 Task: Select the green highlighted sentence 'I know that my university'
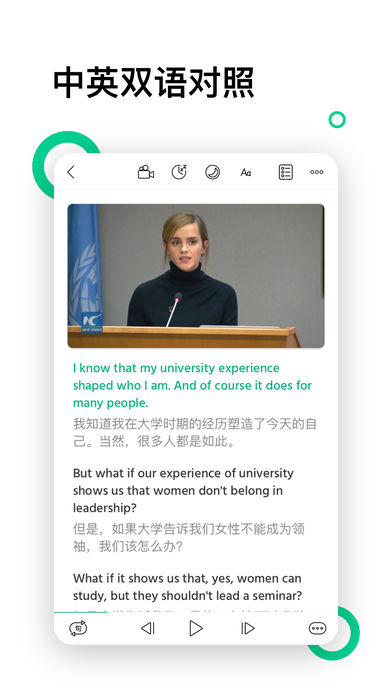point(192,385)
